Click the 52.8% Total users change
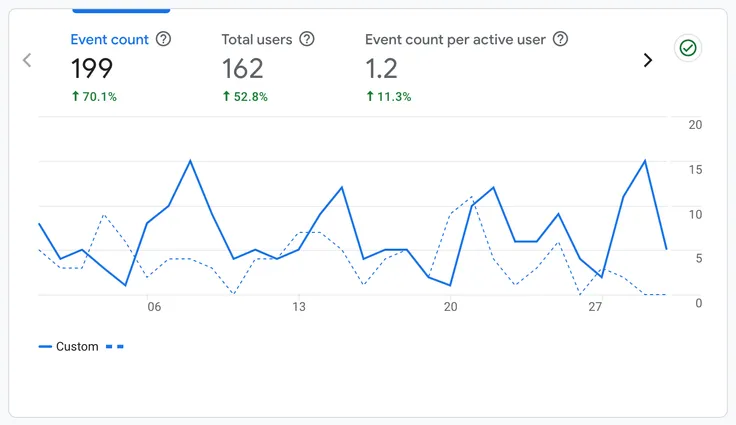 tap(244, 97)
